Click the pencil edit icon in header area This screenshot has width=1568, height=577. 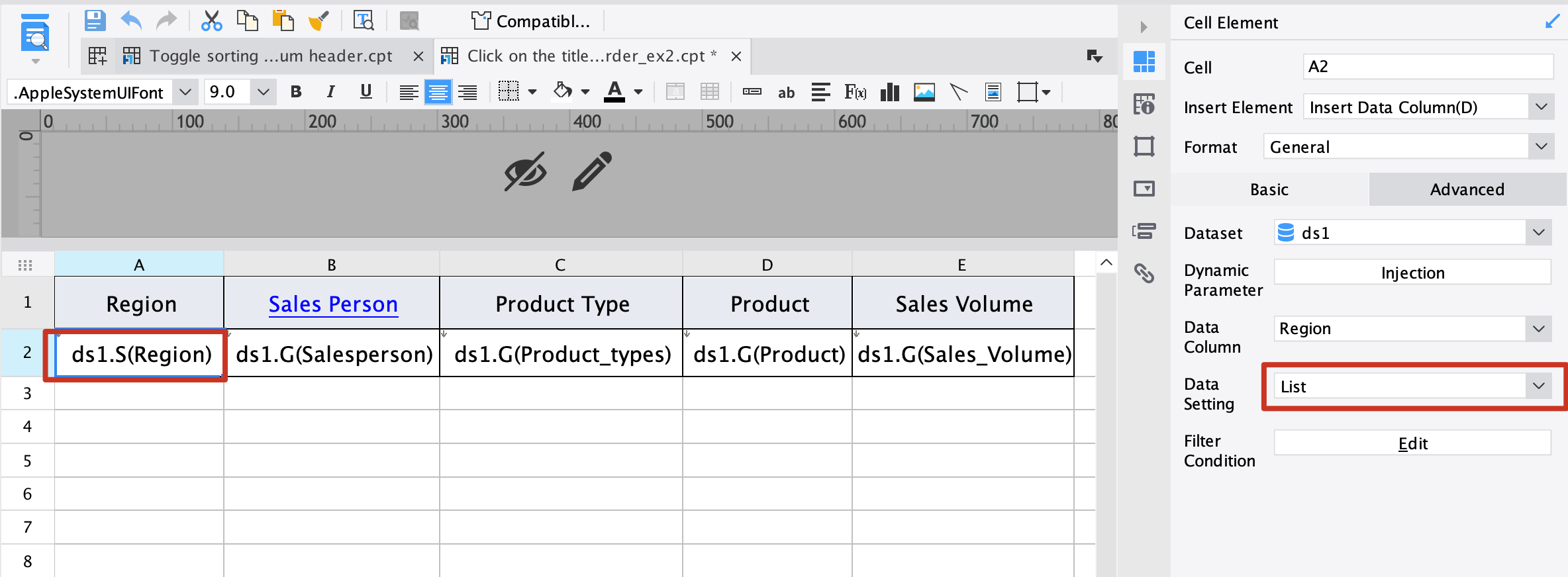[591, 171]
